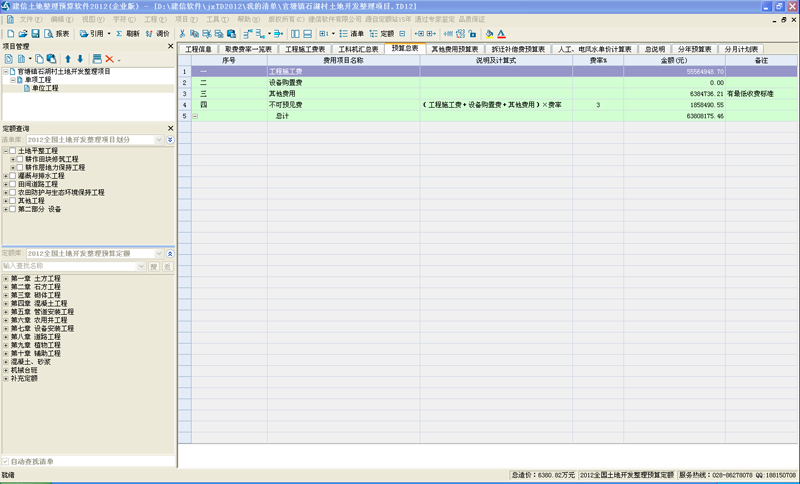The width and height of the screenshot is (800, 484).
Task: Open the 工具 menu in the menu bar
Action: pos(217,19)
